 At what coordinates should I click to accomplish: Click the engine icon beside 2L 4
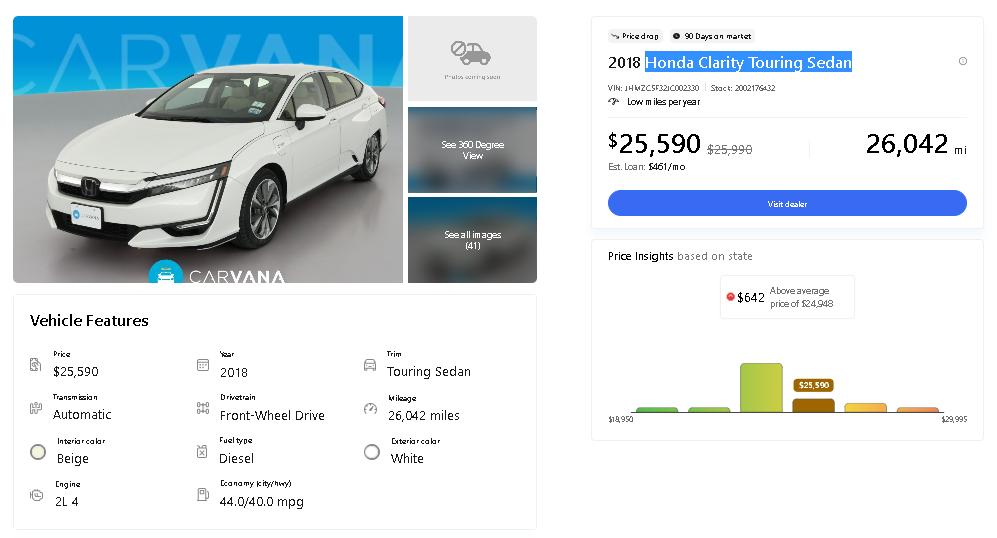(x=36, y=495)
